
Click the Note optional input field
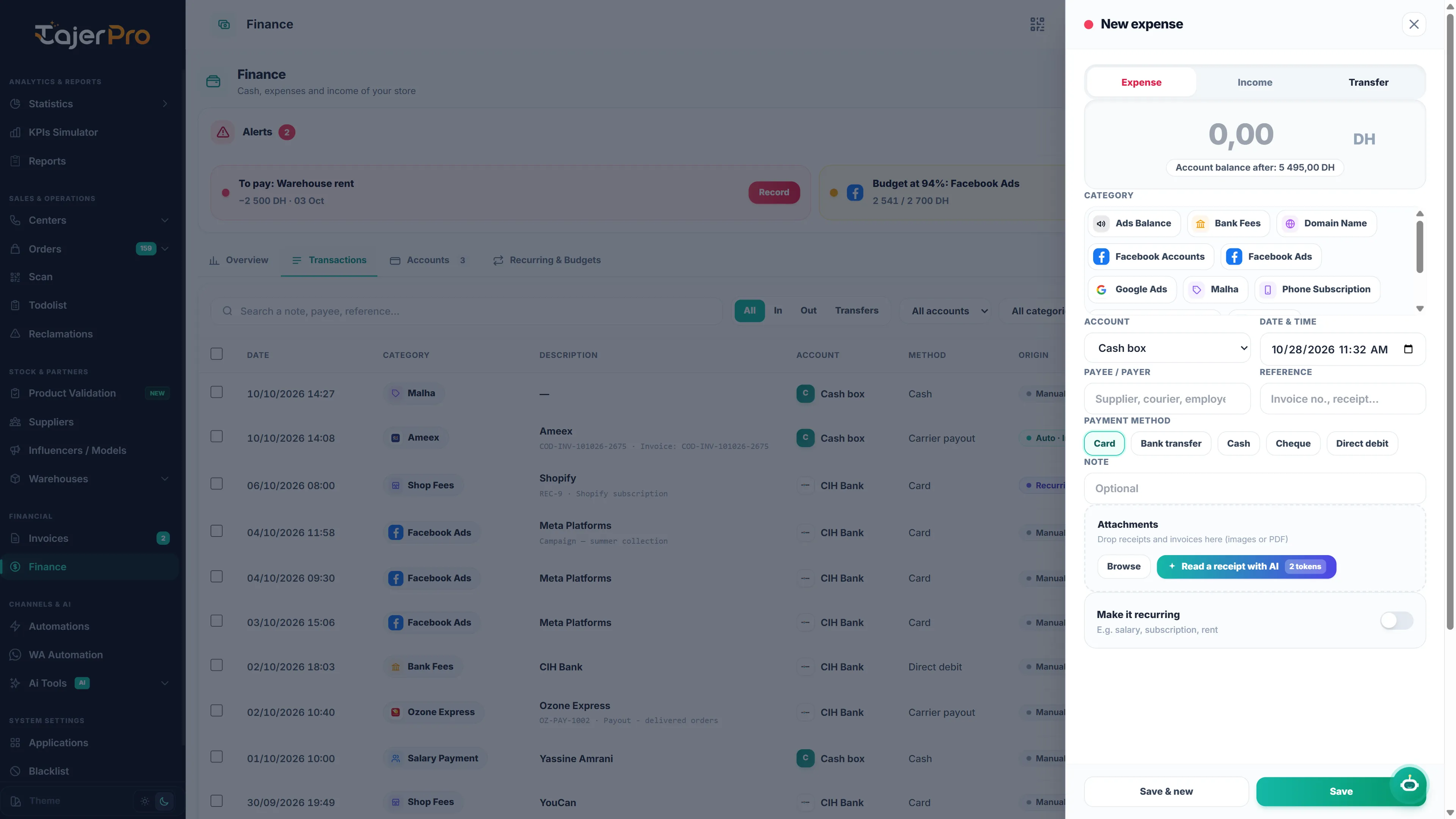pos(1254,488)
